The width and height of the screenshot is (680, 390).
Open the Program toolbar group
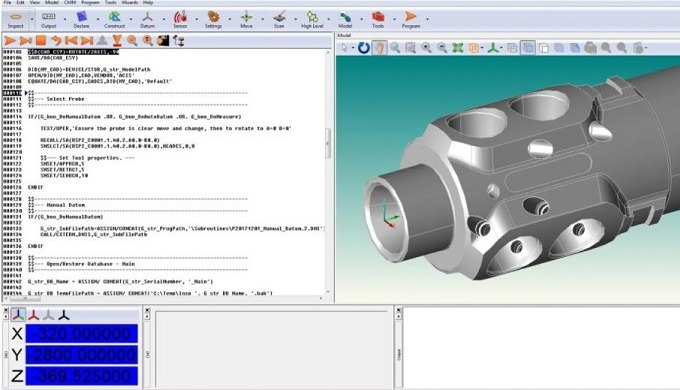(411, 20)
